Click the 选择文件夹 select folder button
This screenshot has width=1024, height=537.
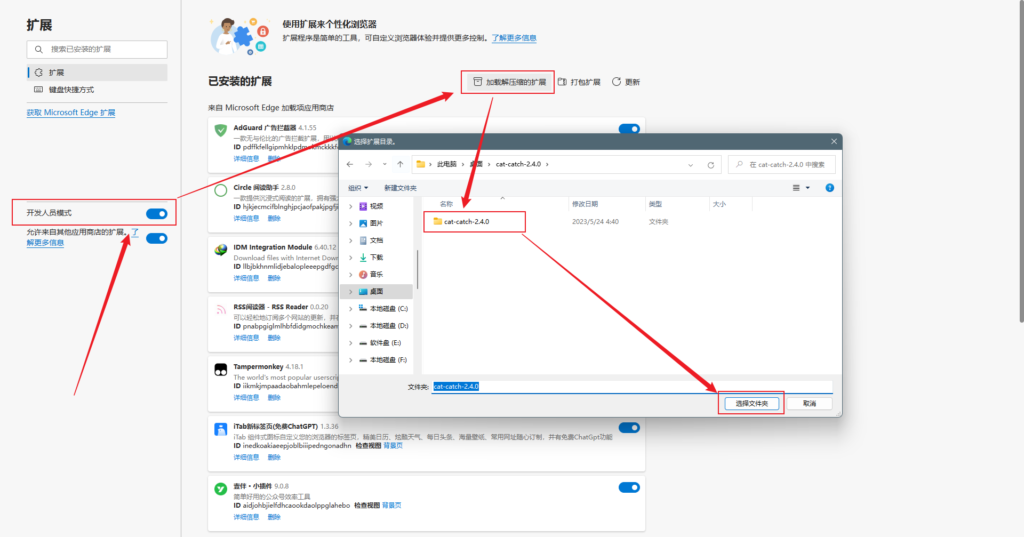click(x=752, y=404)
